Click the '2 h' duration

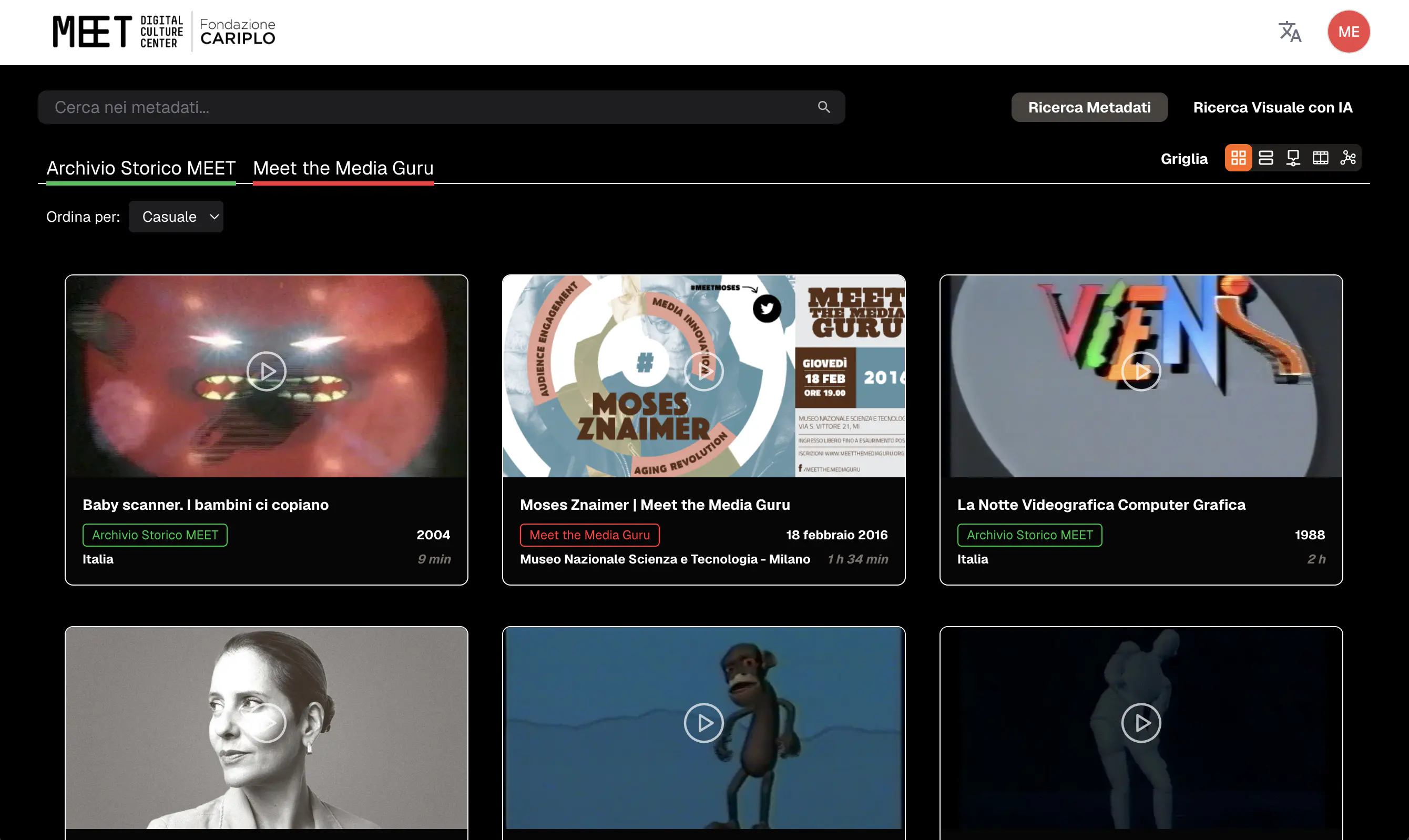pos(1316,559)
